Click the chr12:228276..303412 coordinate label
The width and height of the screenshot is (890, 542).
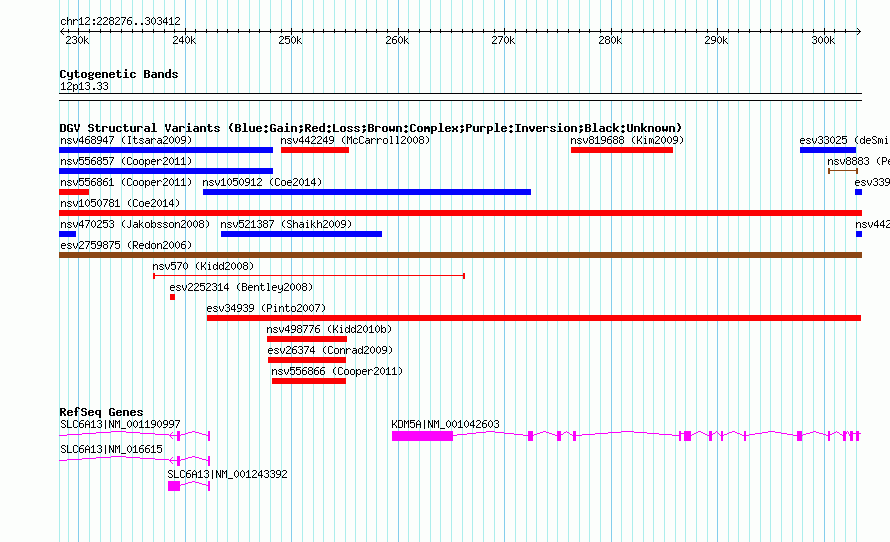tap(120, 21)
